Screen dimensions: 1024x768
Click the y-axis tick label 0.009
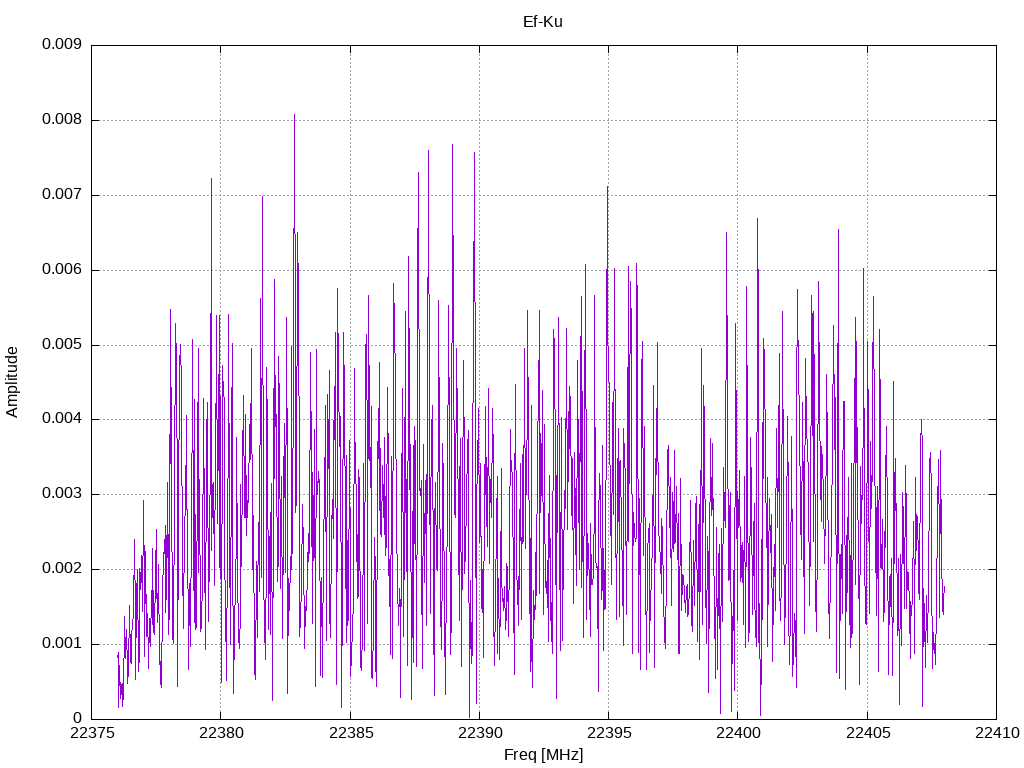coord(62,44)
